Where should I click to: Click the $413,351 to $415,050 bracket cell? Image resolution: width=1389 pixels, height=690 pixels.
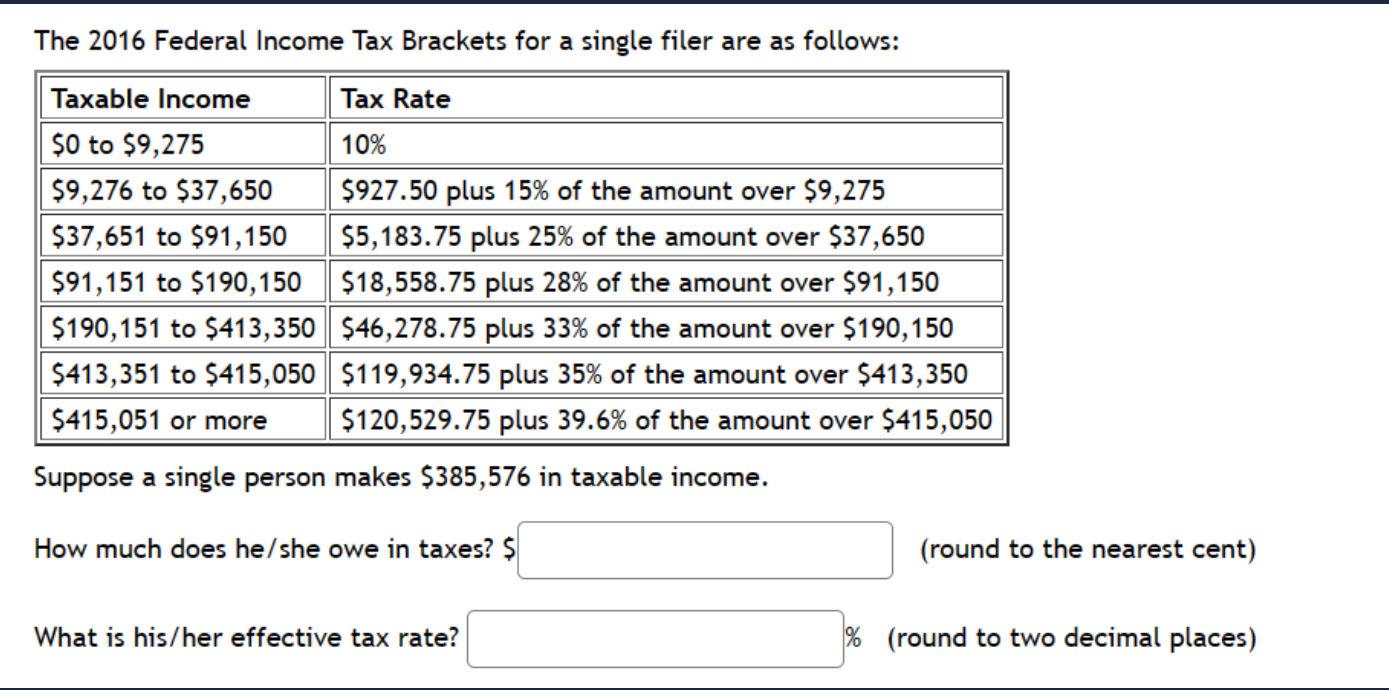click(183, 375)
